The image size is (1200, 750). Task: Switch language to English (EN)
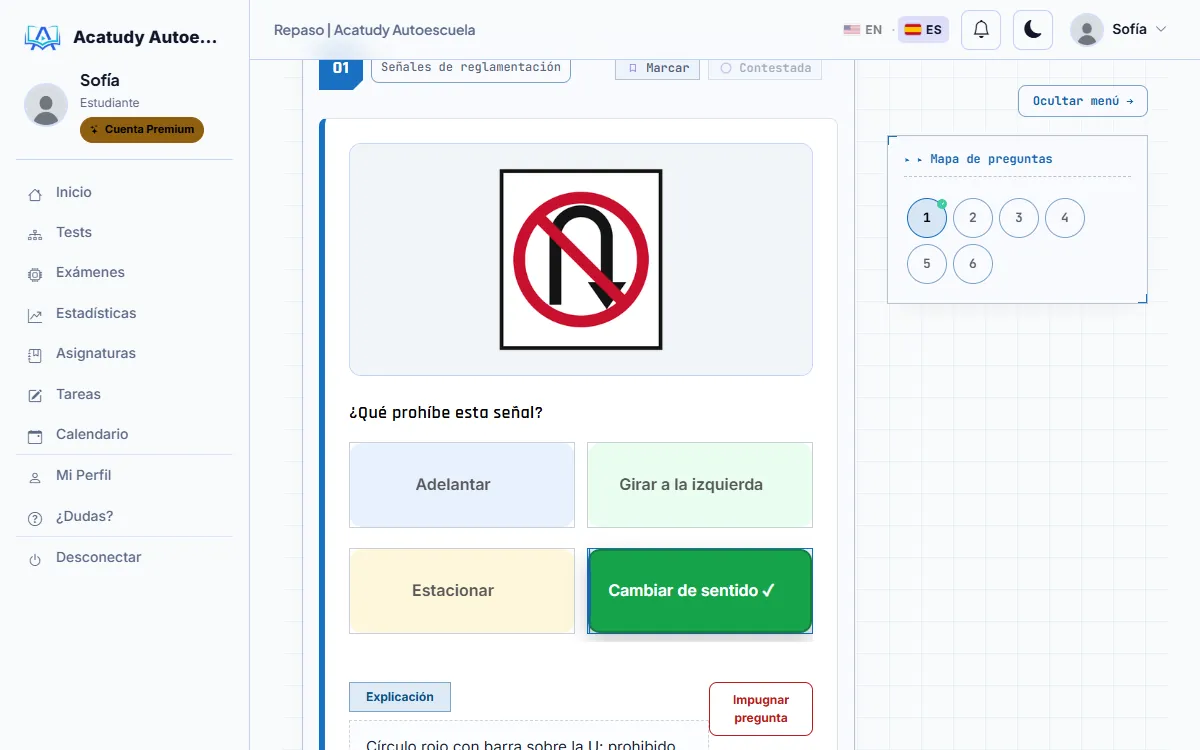tap(863, 30)
